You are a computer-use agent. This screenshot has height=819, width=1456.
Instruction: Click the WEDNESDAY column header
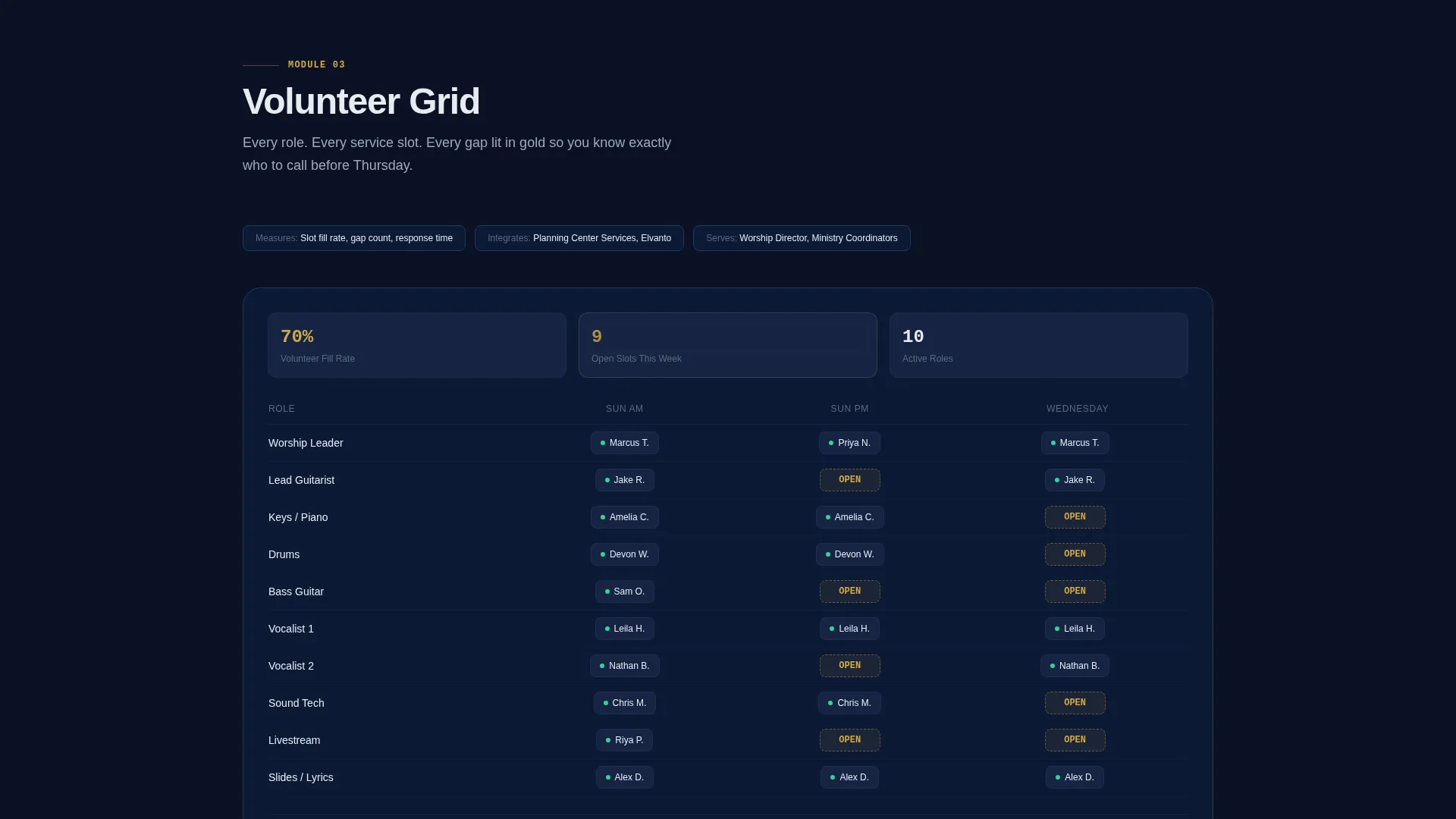coord(1077,409)
